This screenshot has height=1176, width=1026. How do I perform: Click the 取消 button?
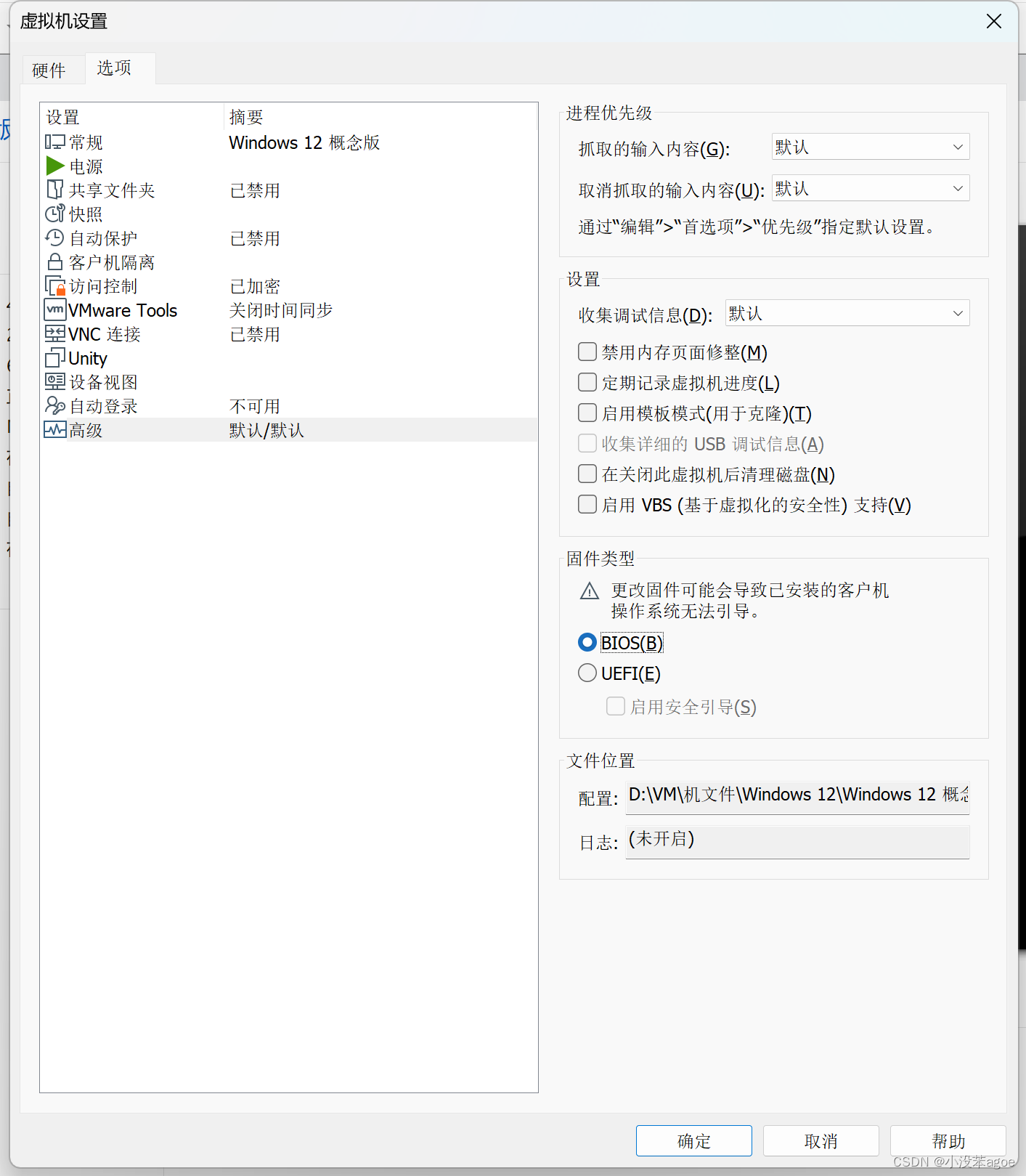[x=821, y=1141]
